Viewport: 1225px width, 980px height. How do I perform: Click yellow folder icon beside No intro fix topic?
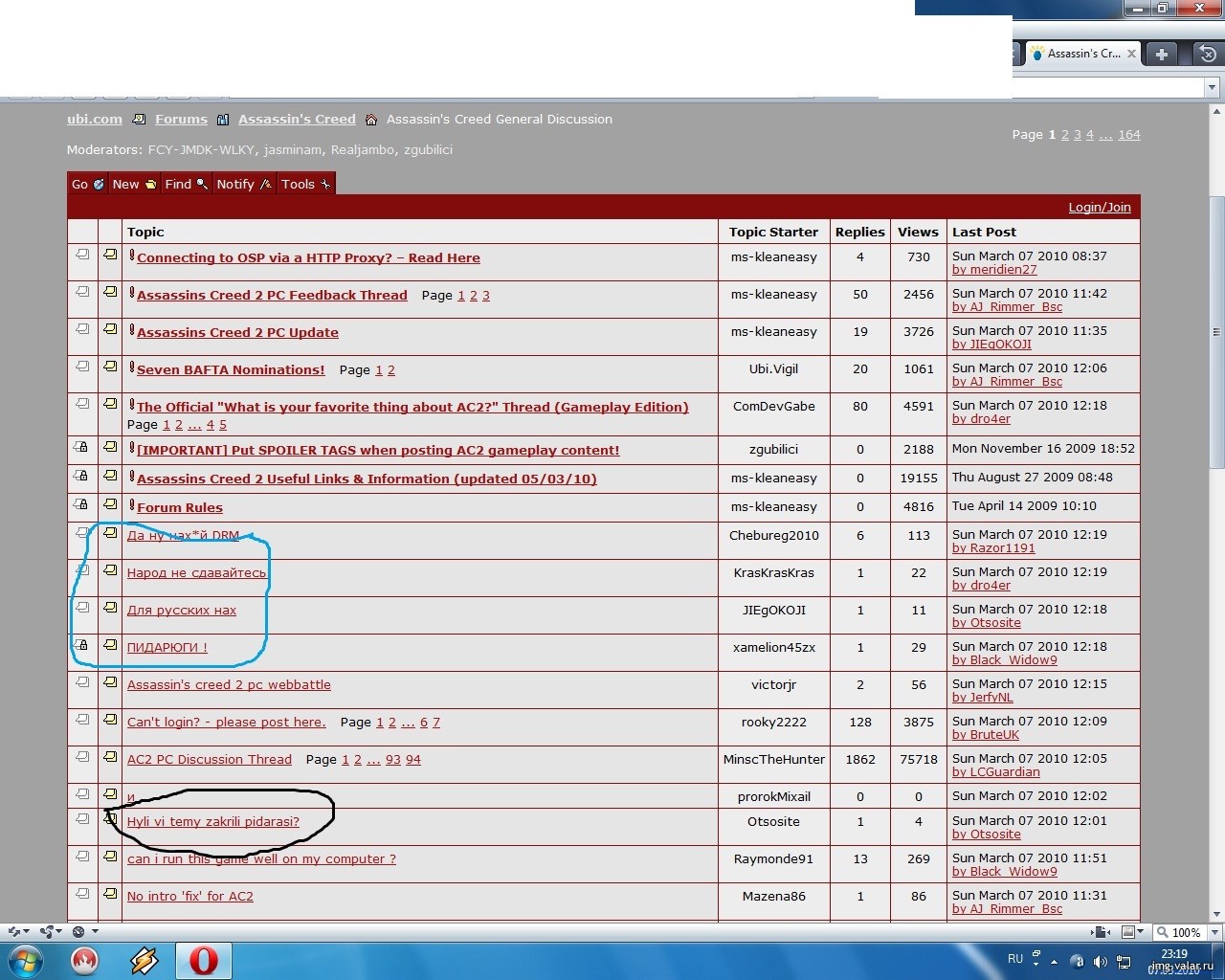click(110, 893)
